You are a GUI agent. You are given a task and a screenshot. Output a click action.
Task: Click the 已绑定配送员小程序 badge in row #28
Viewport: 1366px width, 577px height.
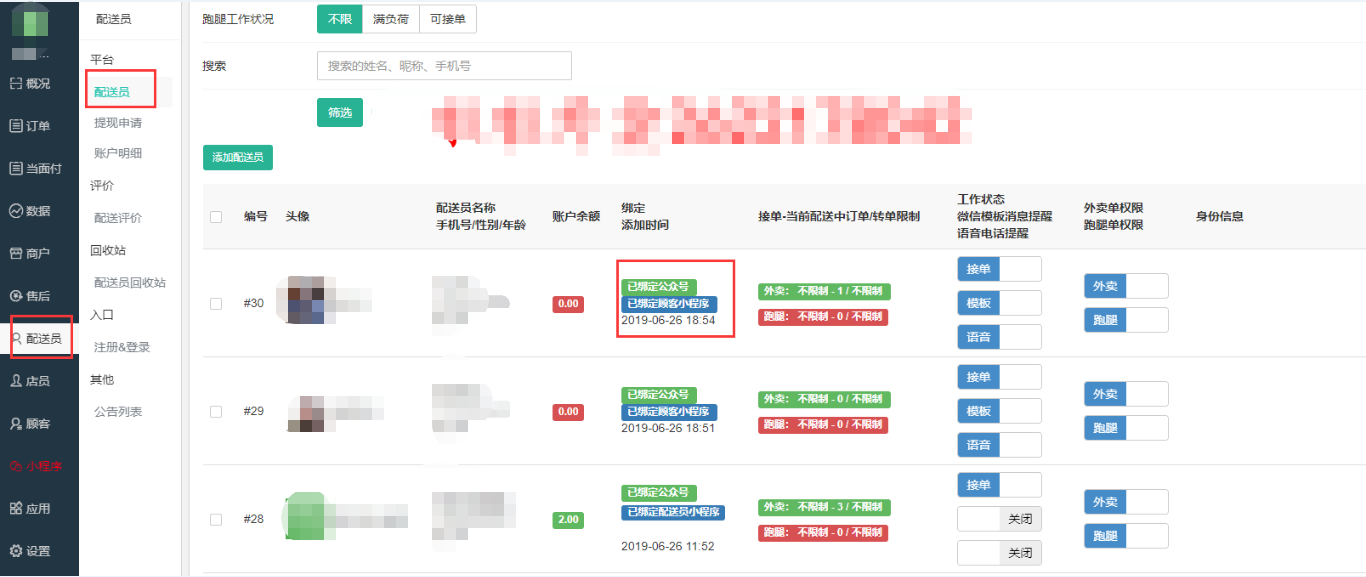pyautogui.click(x=673, y=512)
